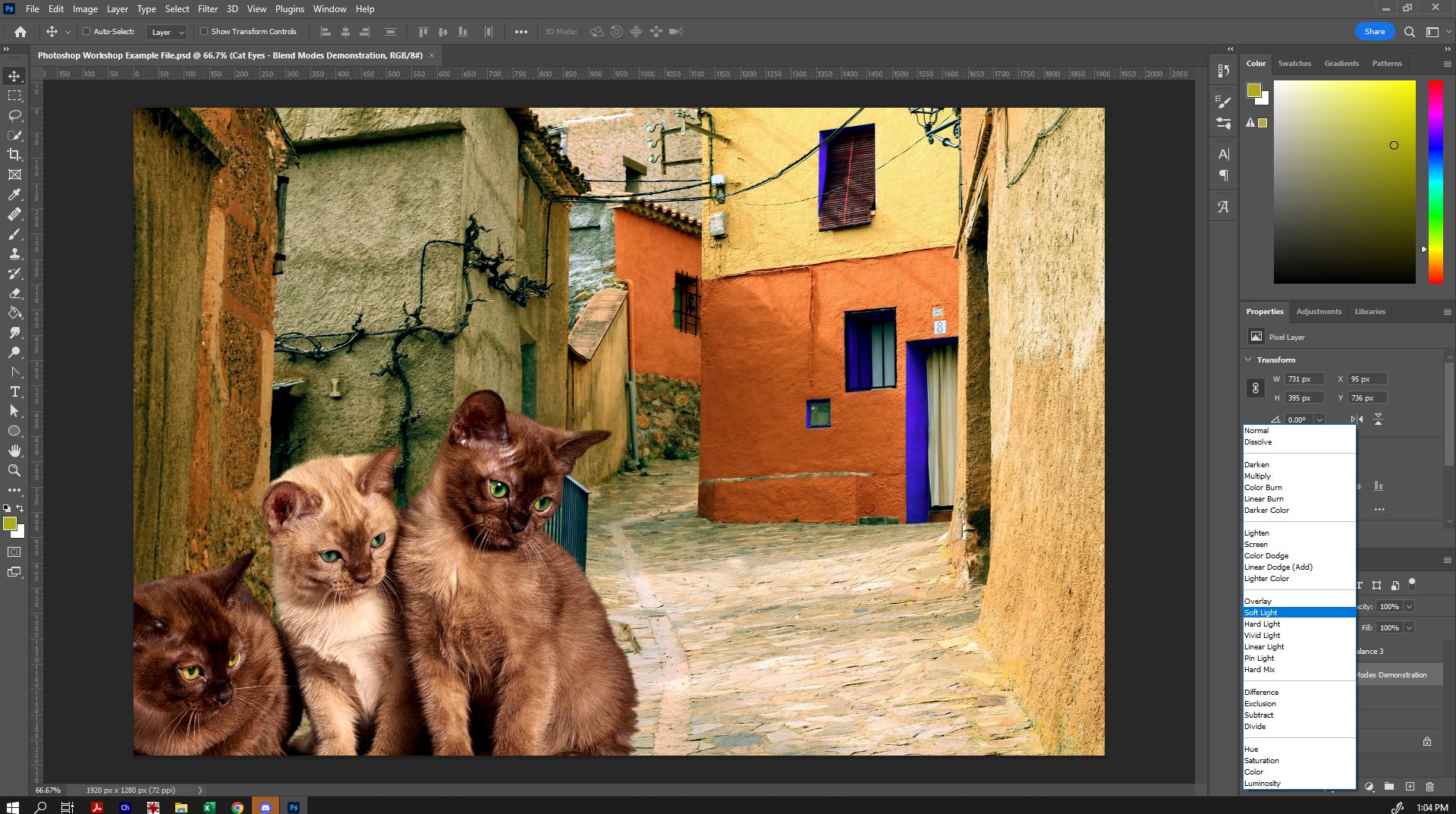
Task: Open the Auto-Select Layer dropdown
Action: point(168,32)
